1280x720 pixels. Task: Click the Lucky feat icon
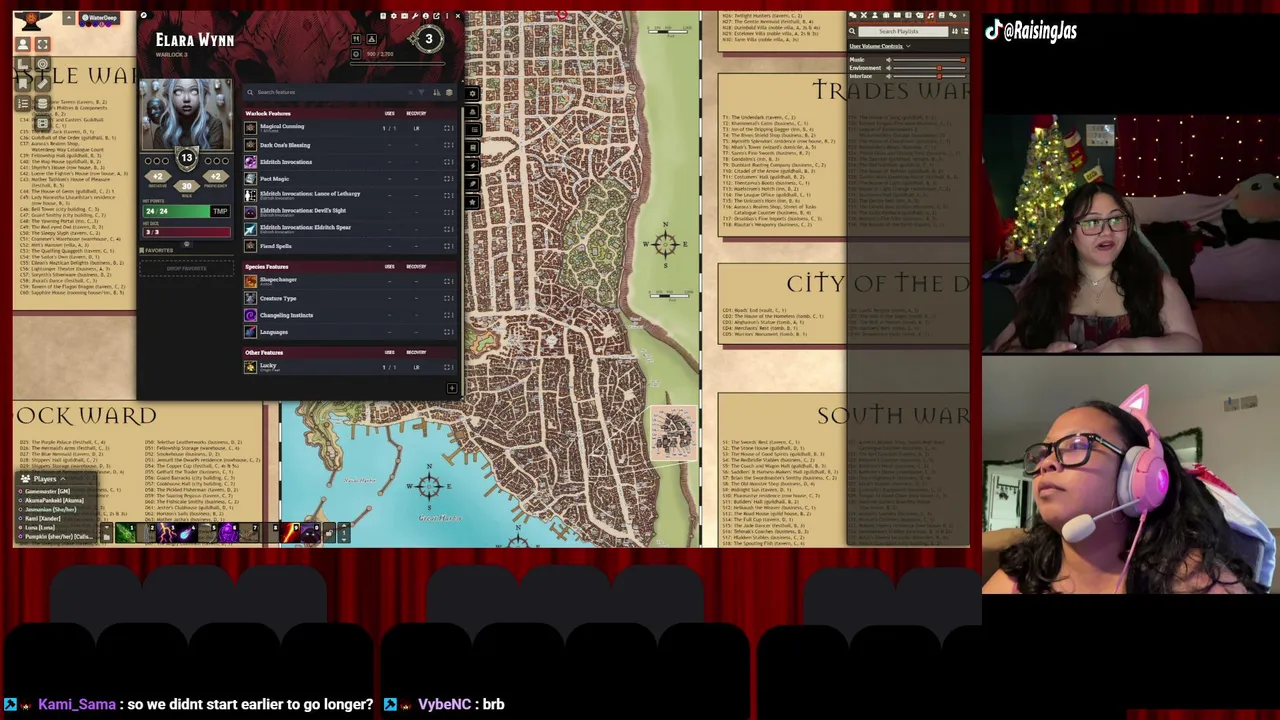click(x=250, y=367)
